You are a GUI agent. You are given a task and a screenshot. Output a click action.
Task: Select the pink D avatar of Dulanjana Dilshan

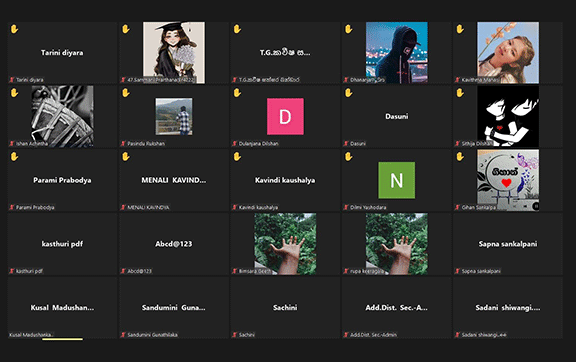pyautogui.click(x=285, y=117)
